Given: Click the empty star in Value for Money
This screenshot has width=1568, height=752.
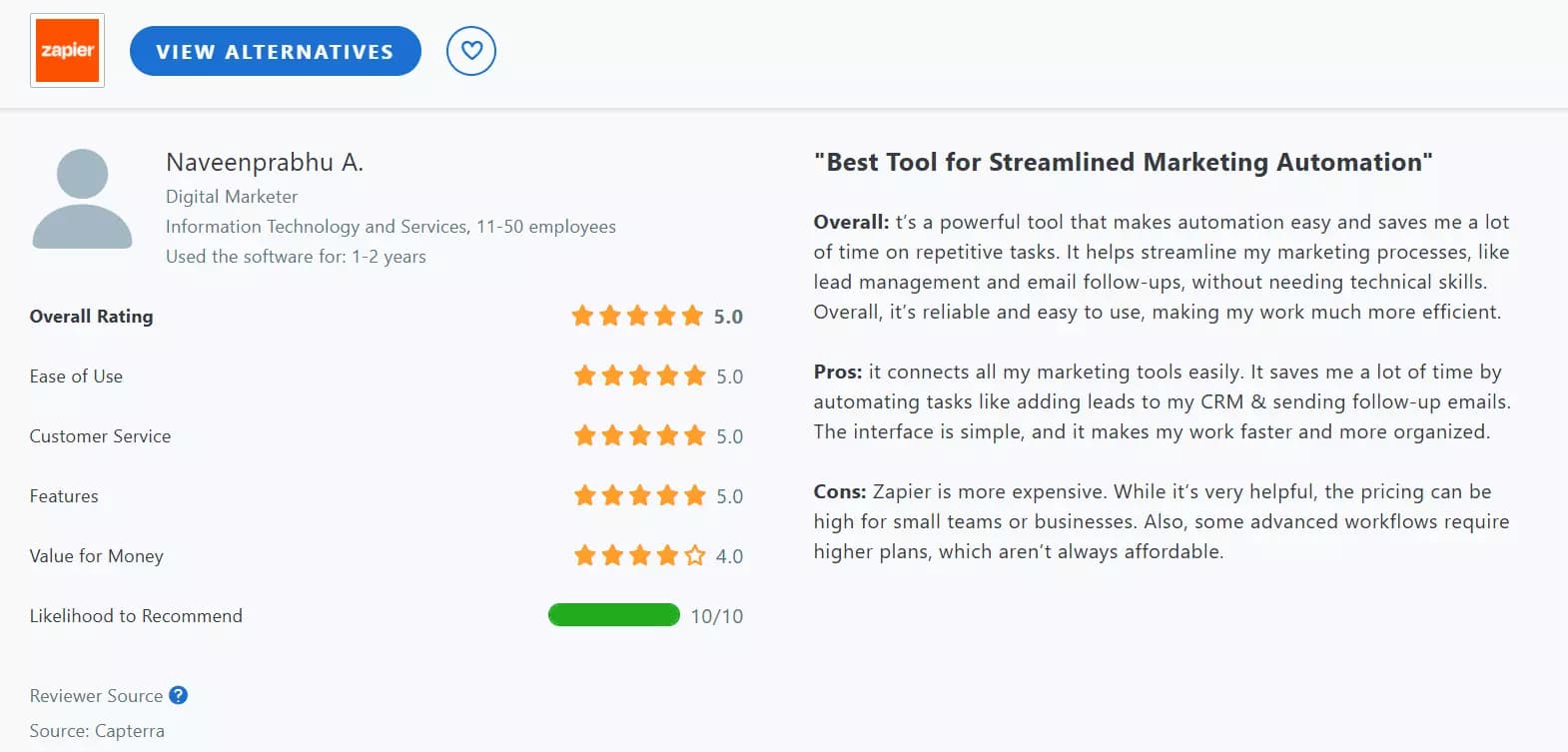Looking at the screenshot, I should [x=695, y=555].
